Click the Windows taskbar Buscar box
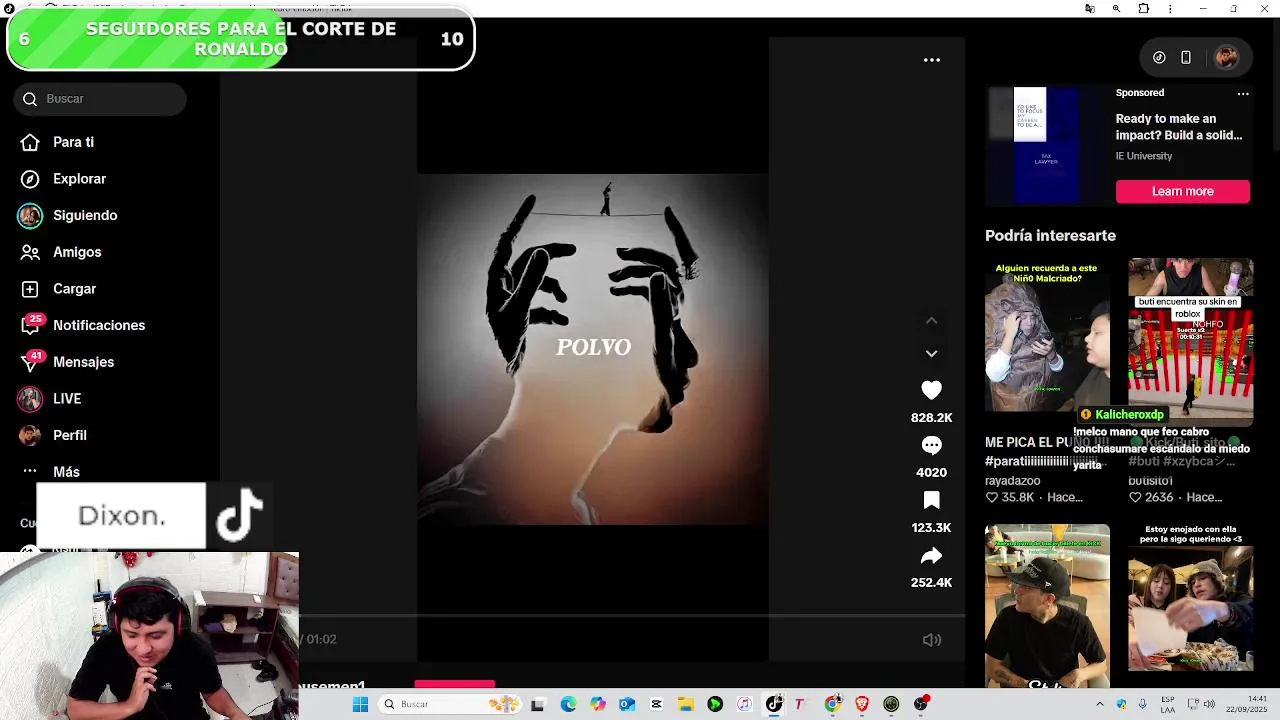 448,704
